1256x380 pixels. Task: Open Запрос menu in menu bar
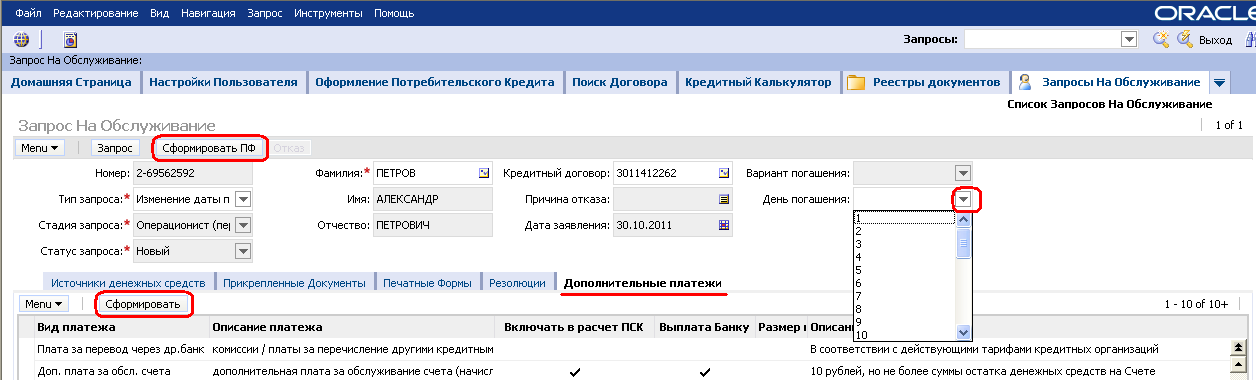(x=266, y=14)
